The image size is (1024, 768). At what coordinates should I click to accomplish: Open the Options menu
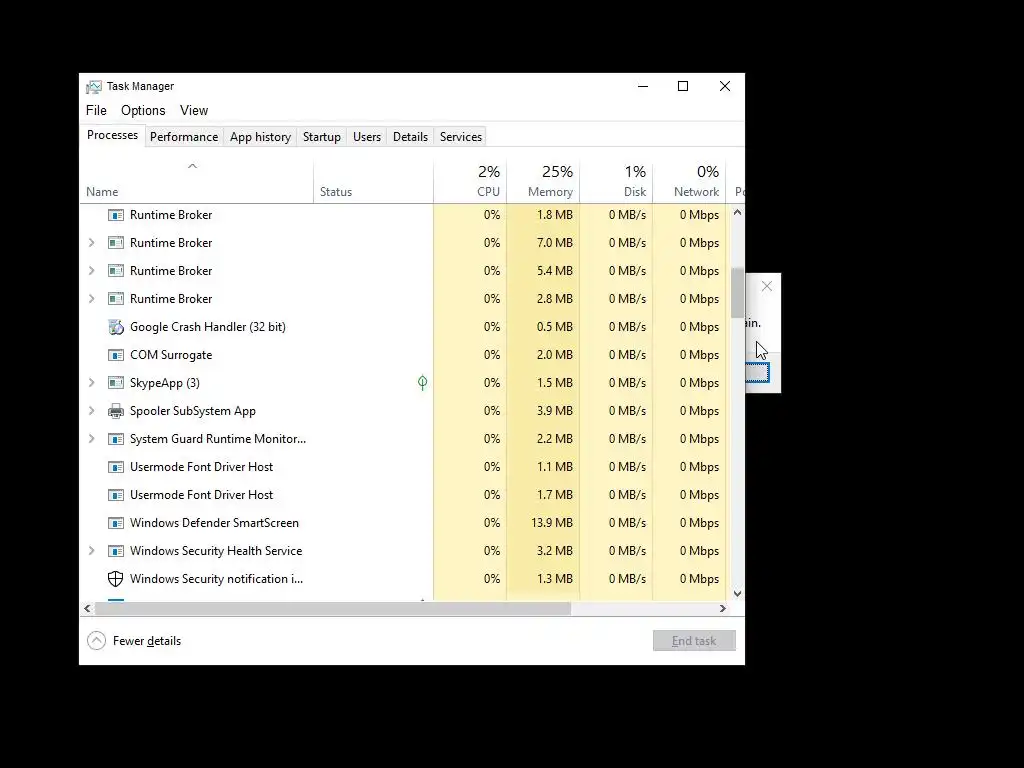click(143, 110)
